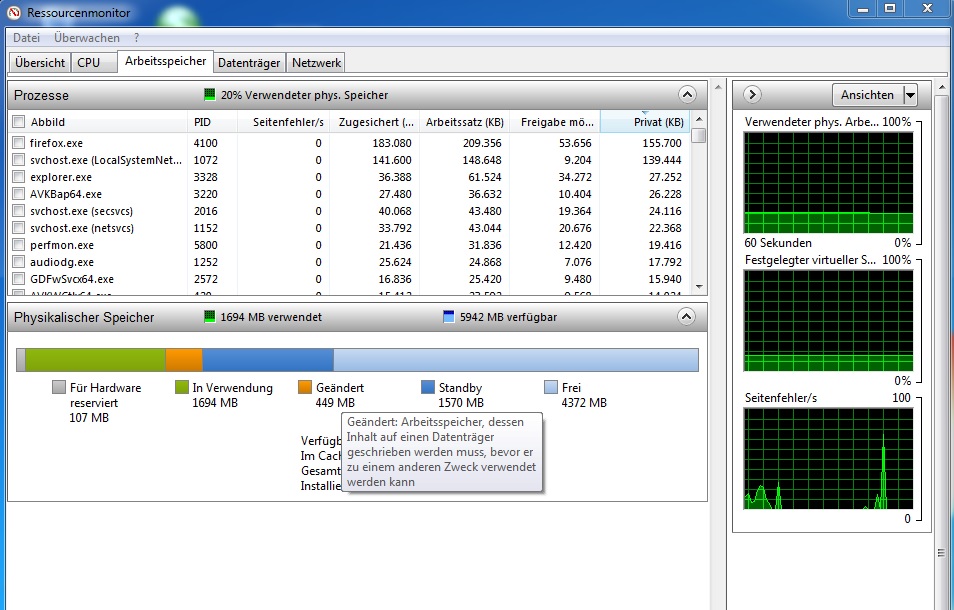The height and width of the screenshot is (610, 954).
Task: Click the green 'In Verwendung' legend swatch
Action: pos(181,387)
